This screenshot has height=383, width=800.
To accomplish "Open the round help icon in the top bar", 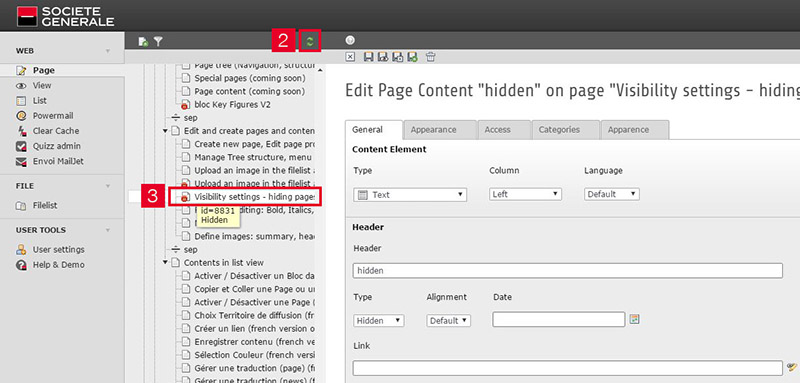I will click(350, 41).
